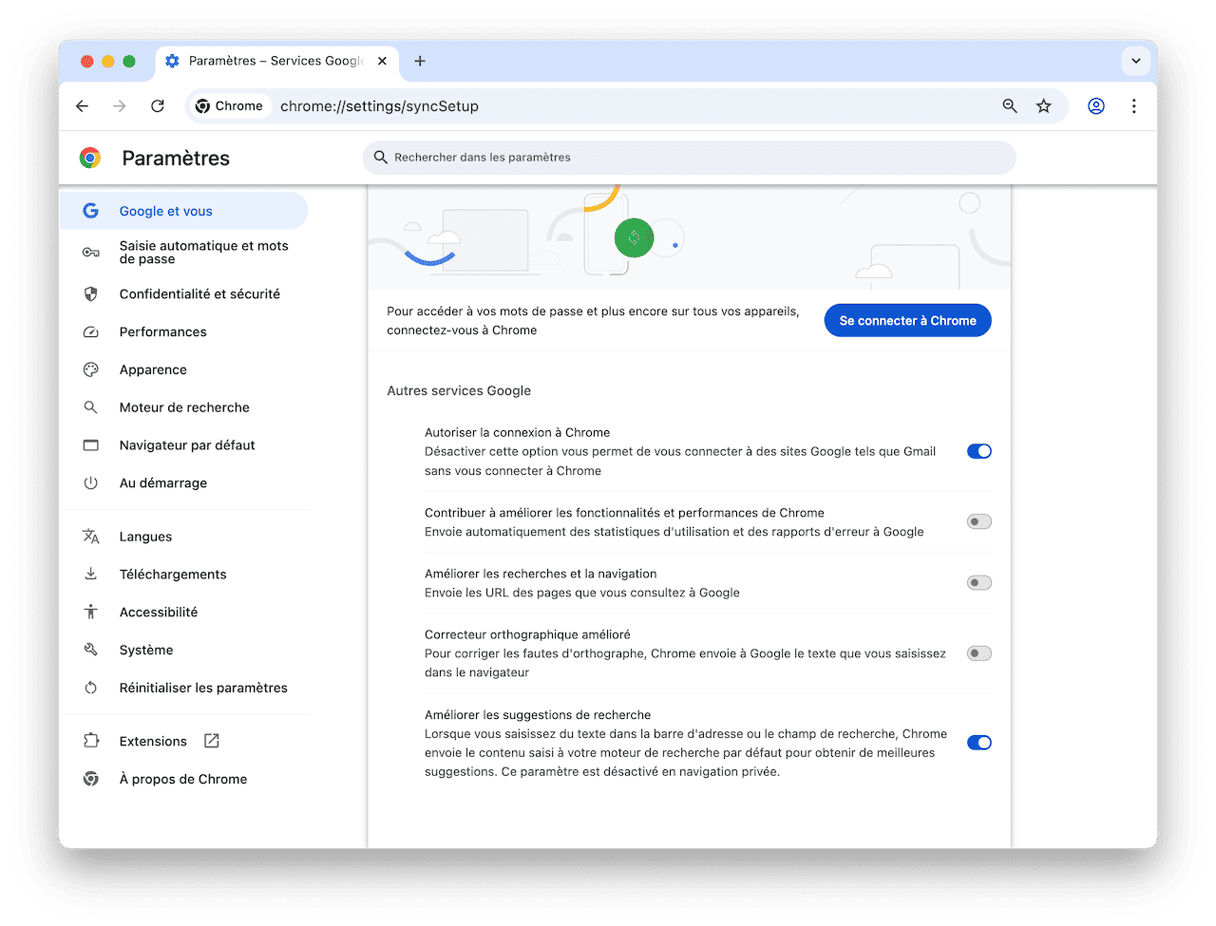
Task: Expand the tab search dropdown arrow
Action: click(x=1135, y=61)
